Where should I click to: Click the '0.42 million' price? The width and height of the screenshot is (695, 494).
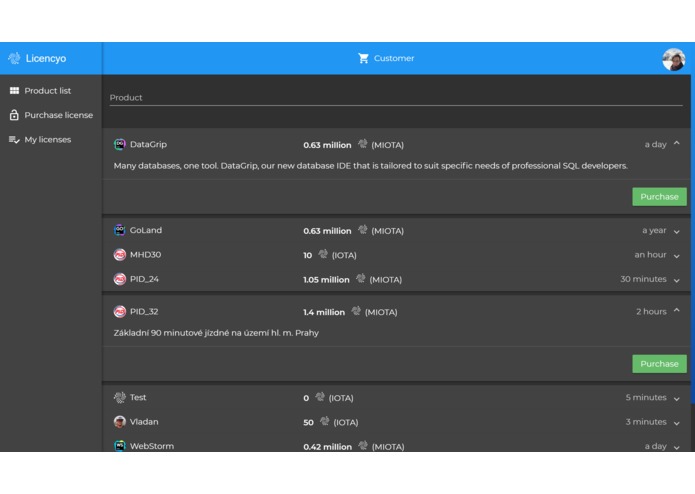click(328, 447)
